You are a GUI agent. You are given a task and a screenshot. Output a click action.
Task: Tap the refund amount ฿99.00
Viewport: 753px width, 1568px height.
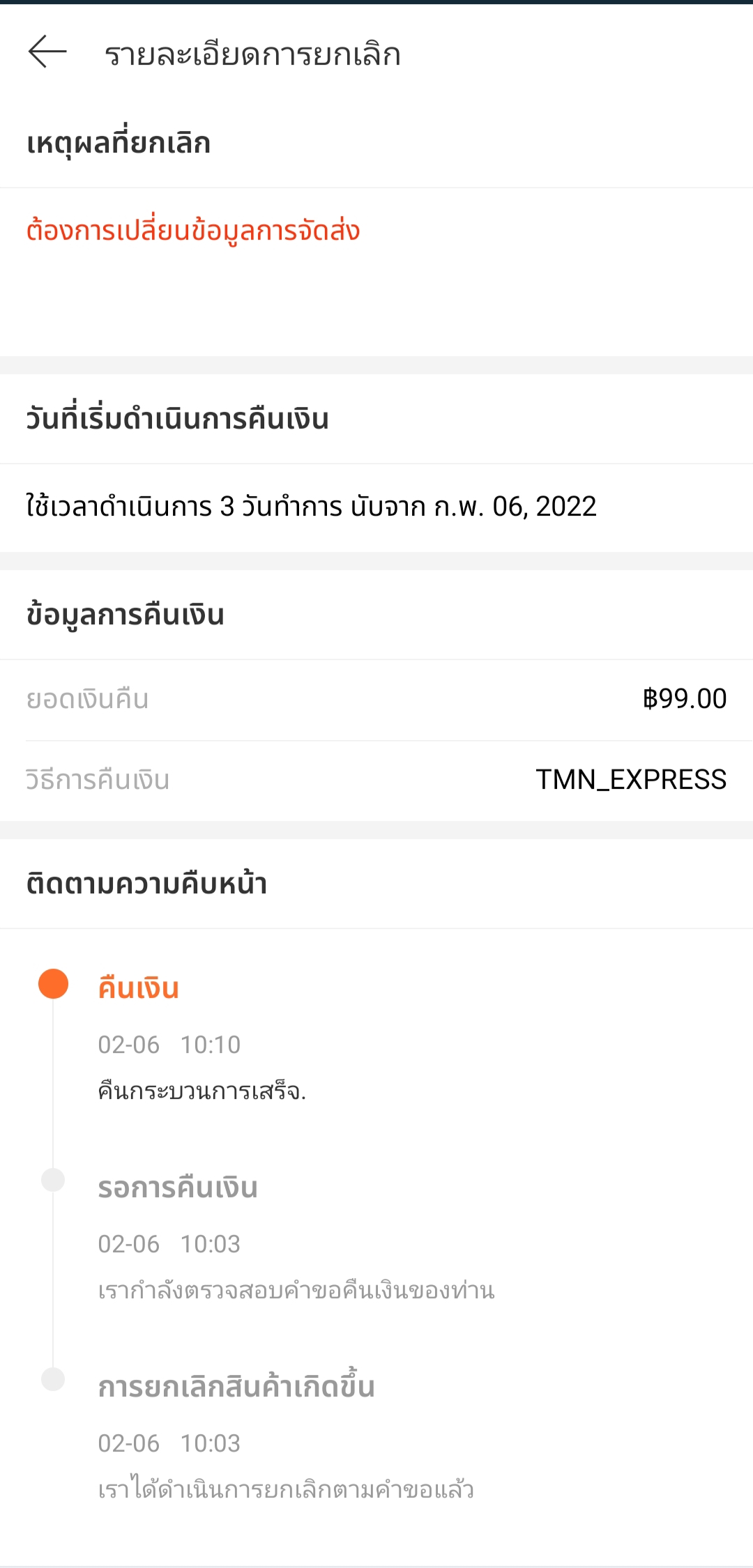(684, 699)
